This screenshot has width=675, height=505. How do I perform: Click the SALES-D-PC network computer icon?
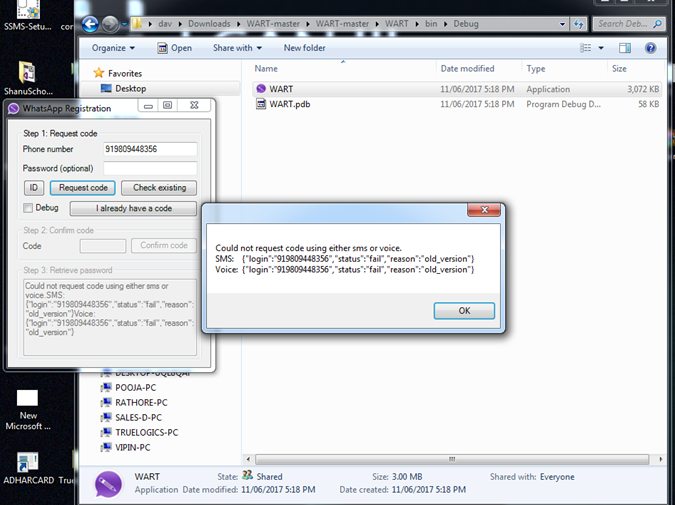tap(106, 418)
